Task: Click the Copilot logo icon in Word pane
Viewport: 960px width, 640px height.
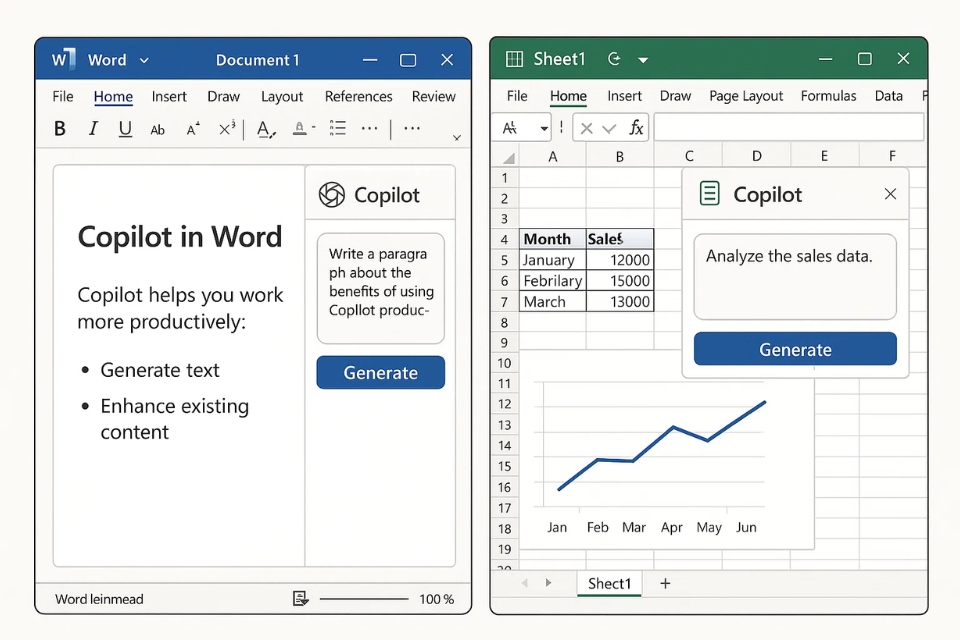Action: [332, 195]
